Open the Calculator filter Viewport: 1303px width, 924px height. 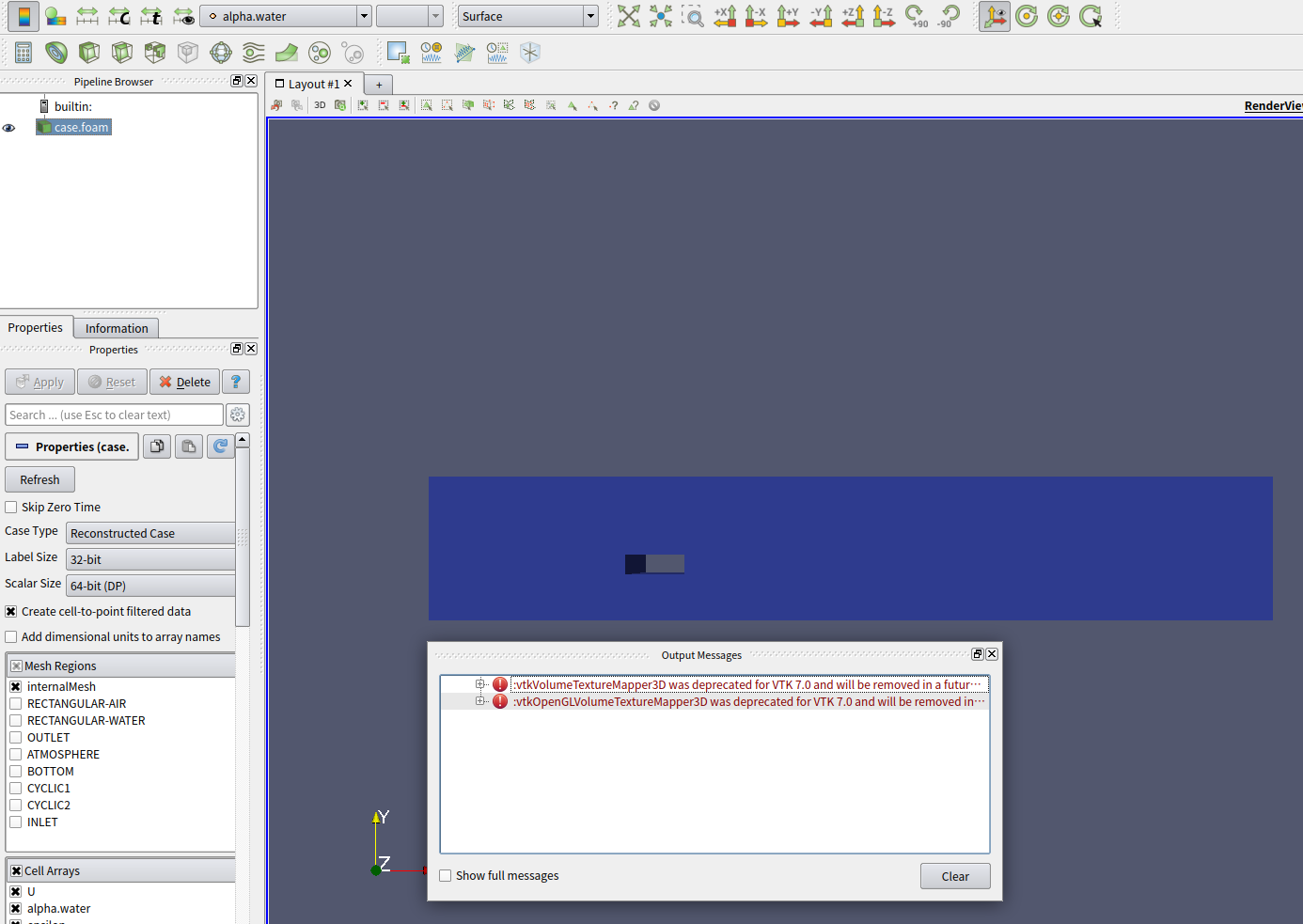[24, 53]
